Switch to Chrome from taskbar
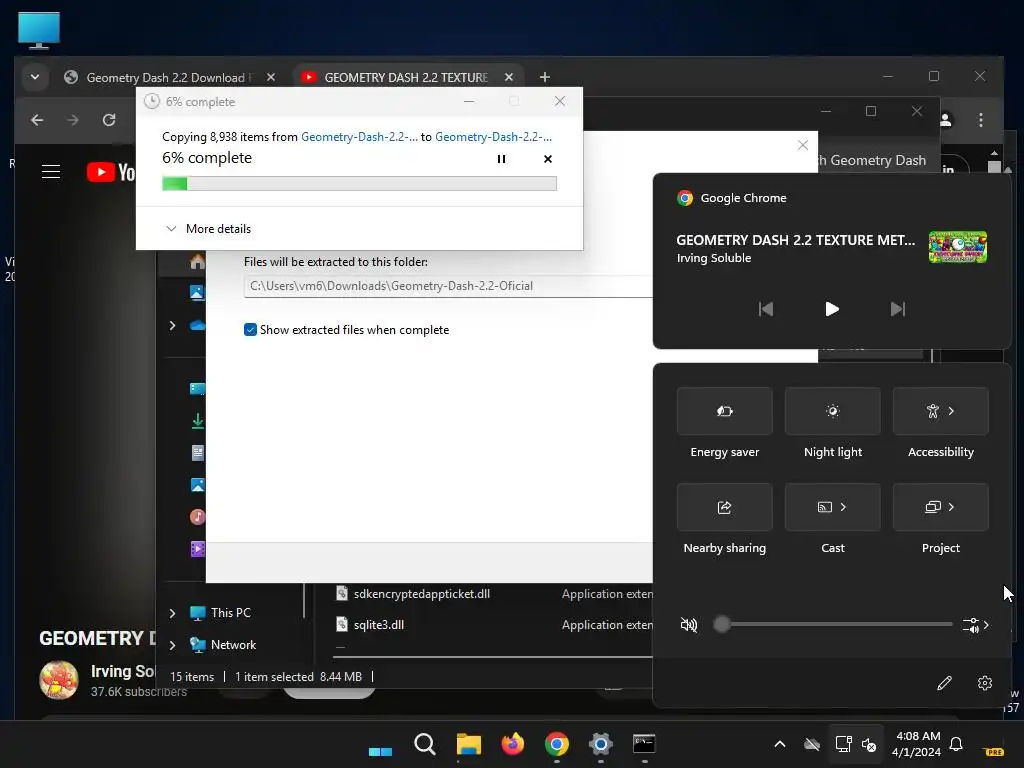The width and height of the screenshot is (1024, 768). pyautogui.click(x=556, y=744)
